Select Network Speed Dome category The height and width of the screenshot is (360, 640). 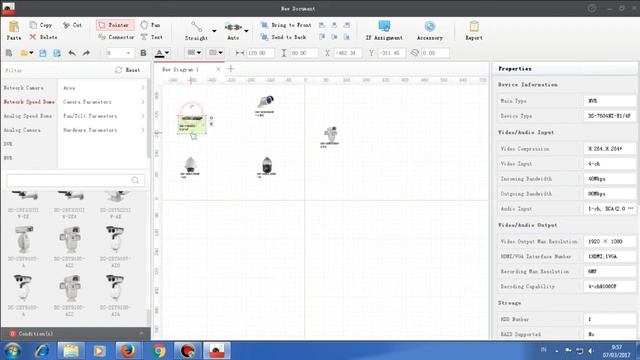29,102
